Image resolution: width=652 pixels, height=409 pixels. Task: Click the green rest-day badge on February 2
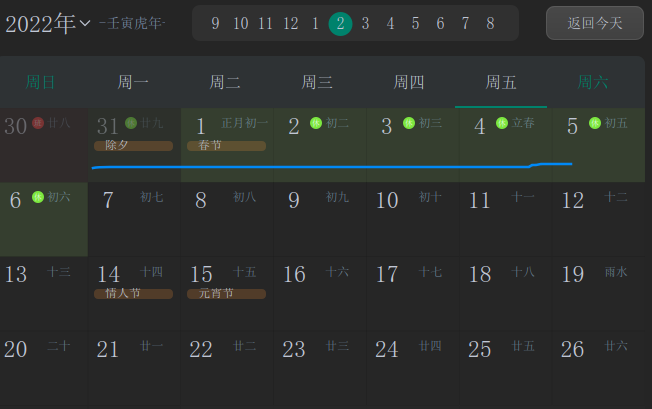pyautogui.click(x=316, y=123)
